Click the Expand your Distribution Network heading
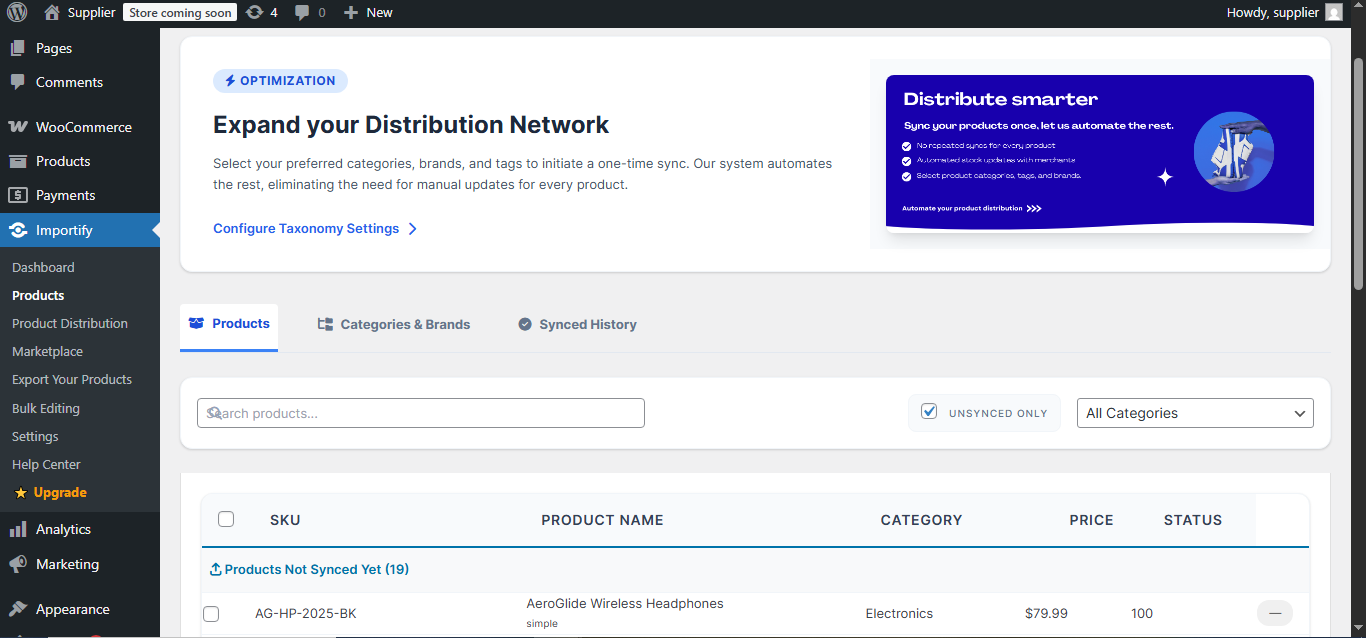 (411, 125)
